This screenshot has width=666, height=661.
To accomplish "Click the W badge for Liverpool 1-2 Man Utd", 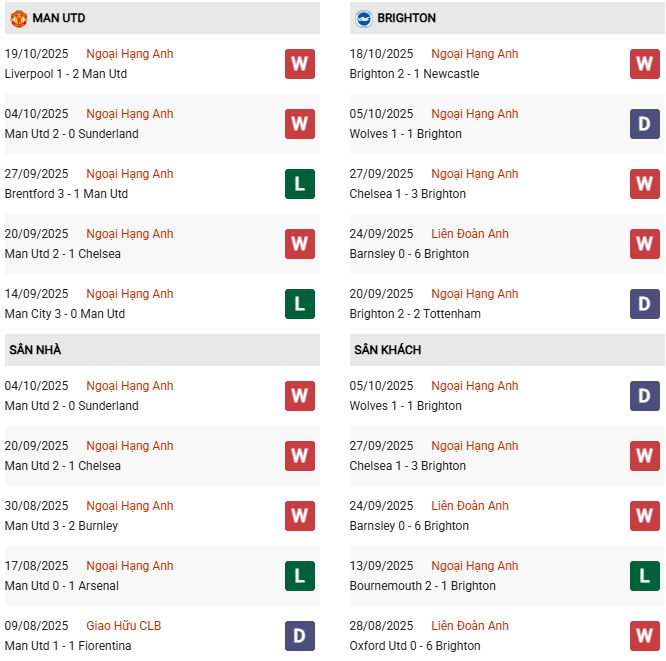I will pos(299,64).
